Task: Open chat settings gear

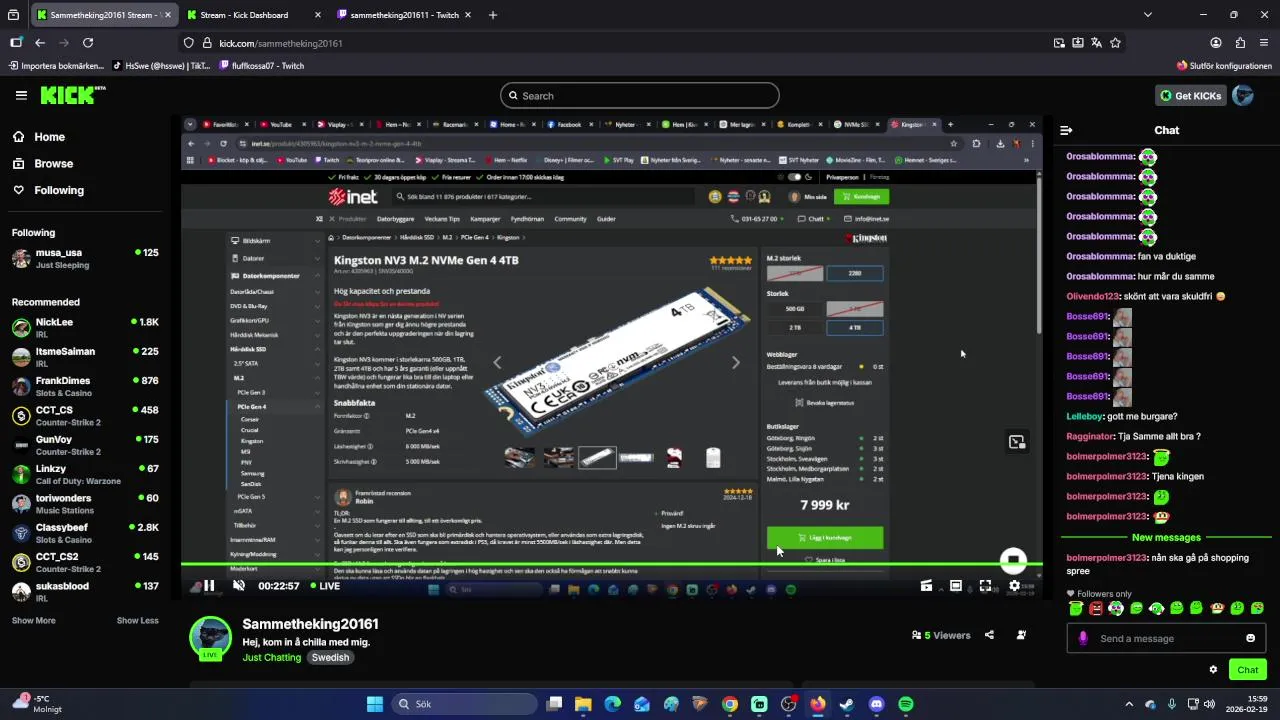Action: pos(1213,670)
